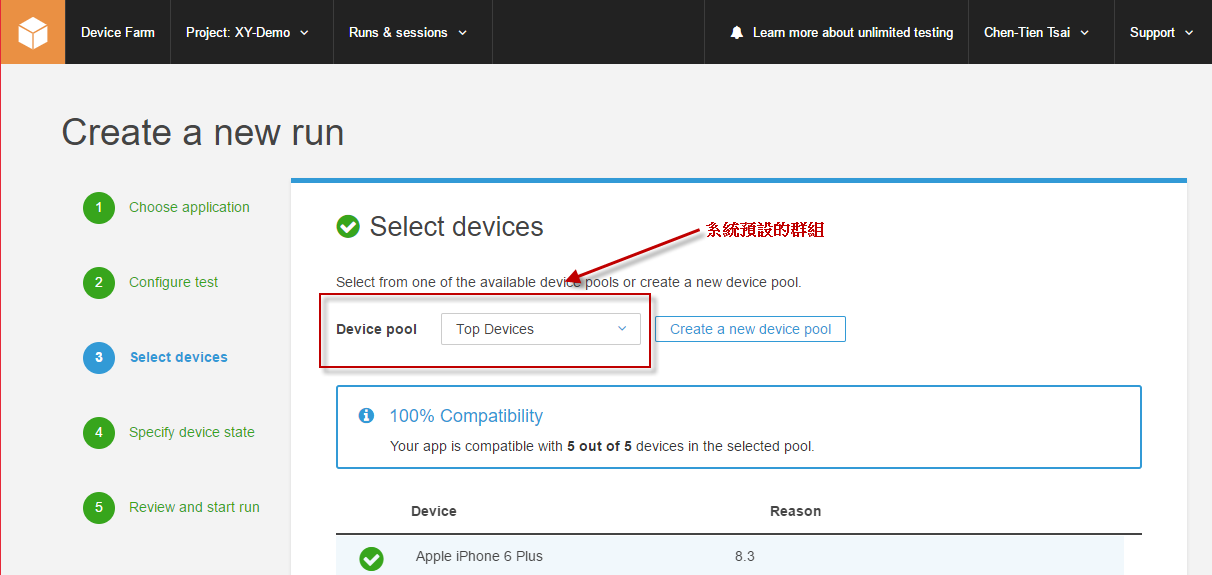
Task: Open the Support menu
Action: (x=1161, y=33)
